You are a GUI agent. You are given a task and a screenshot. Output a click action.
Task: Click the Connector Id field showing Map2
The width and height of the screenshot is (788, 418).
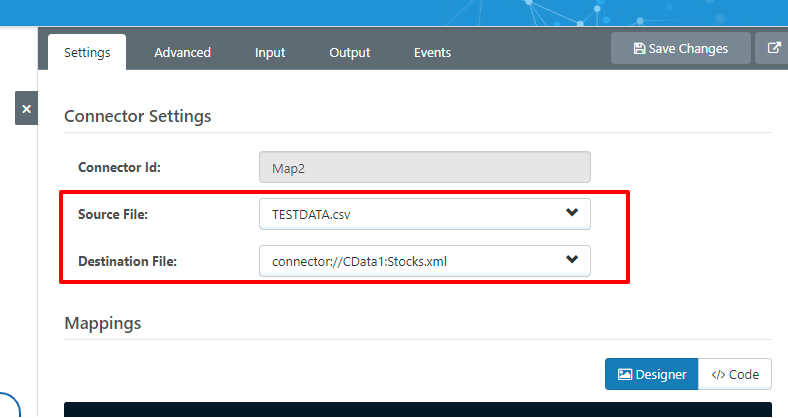424,167
